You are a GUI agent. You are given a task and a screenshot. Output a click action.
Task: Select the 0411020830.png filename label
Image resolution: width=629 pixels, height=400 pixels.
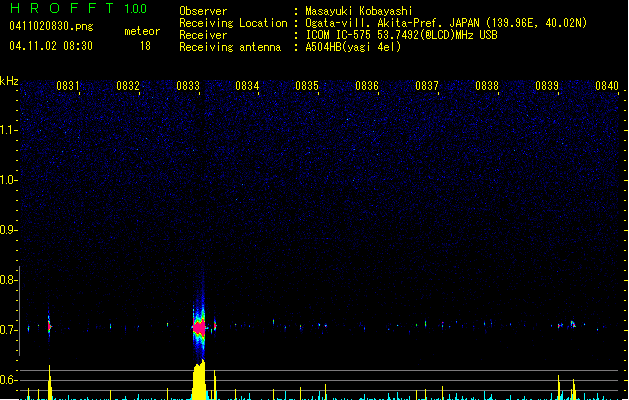[43, 27]
